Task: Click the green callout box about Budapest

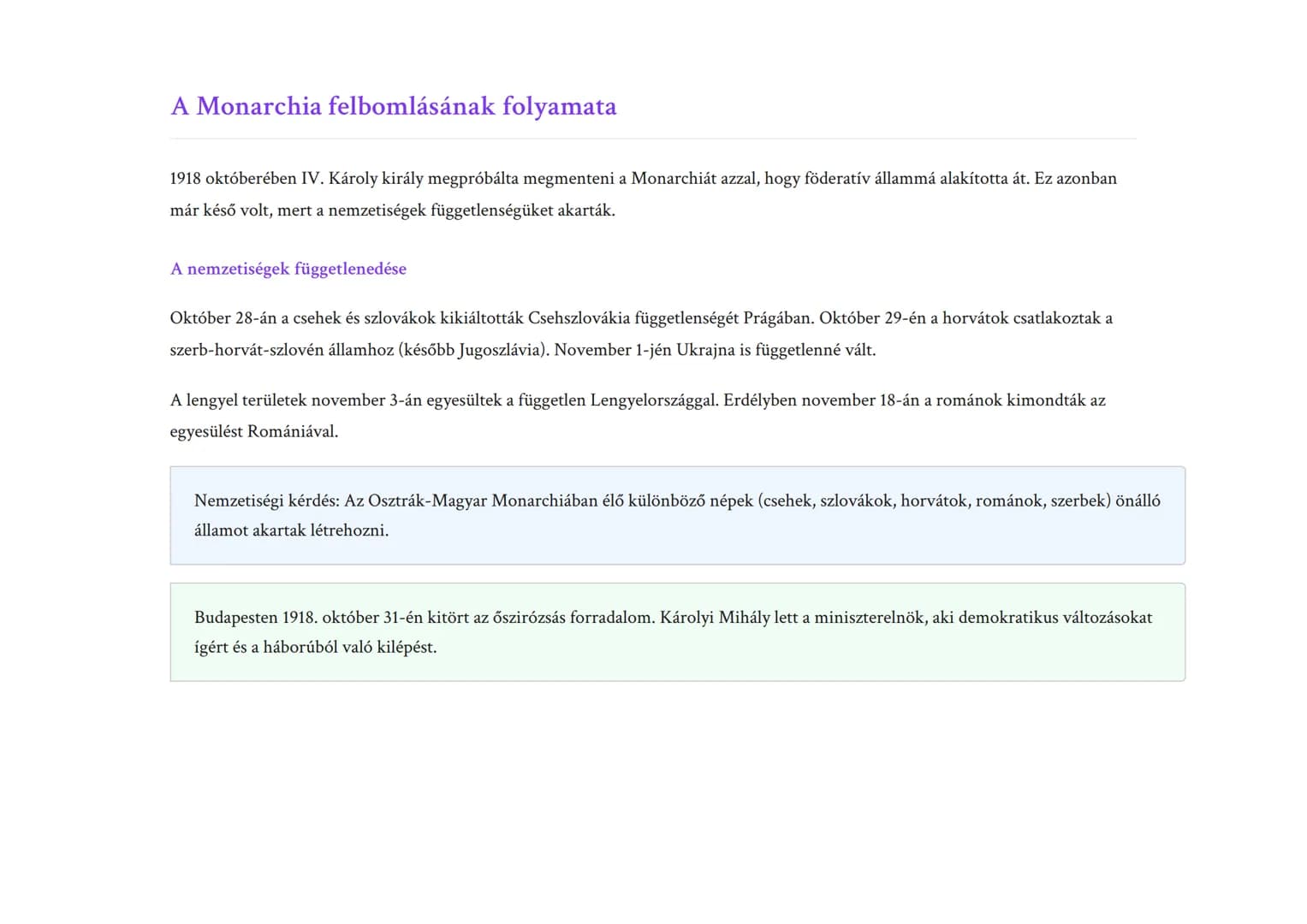Action: (x=676, y=632)
